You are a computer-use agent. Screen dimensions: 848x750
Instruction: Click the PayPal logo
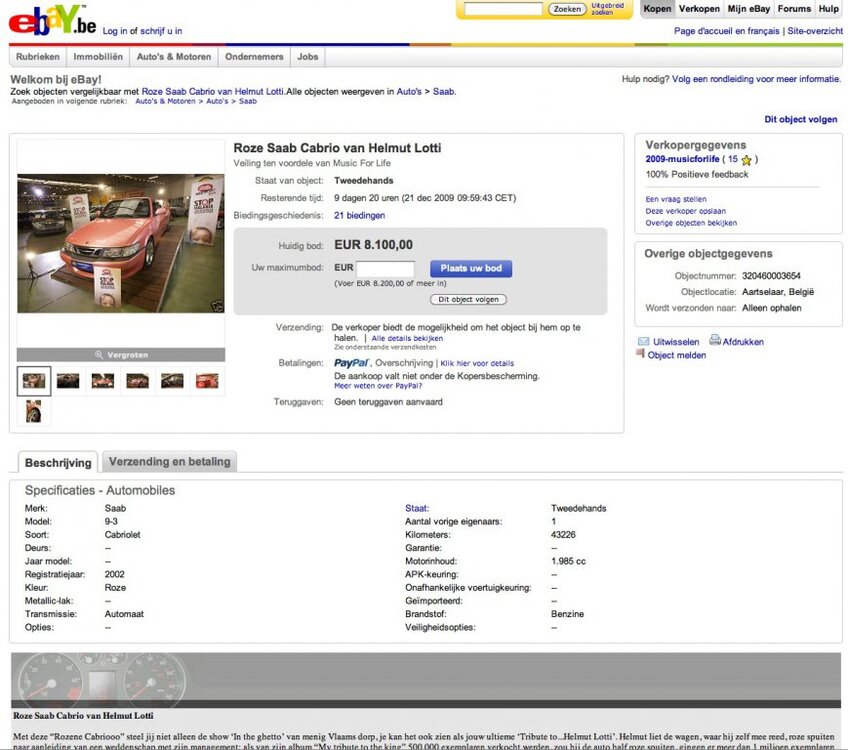coord(352,363)
